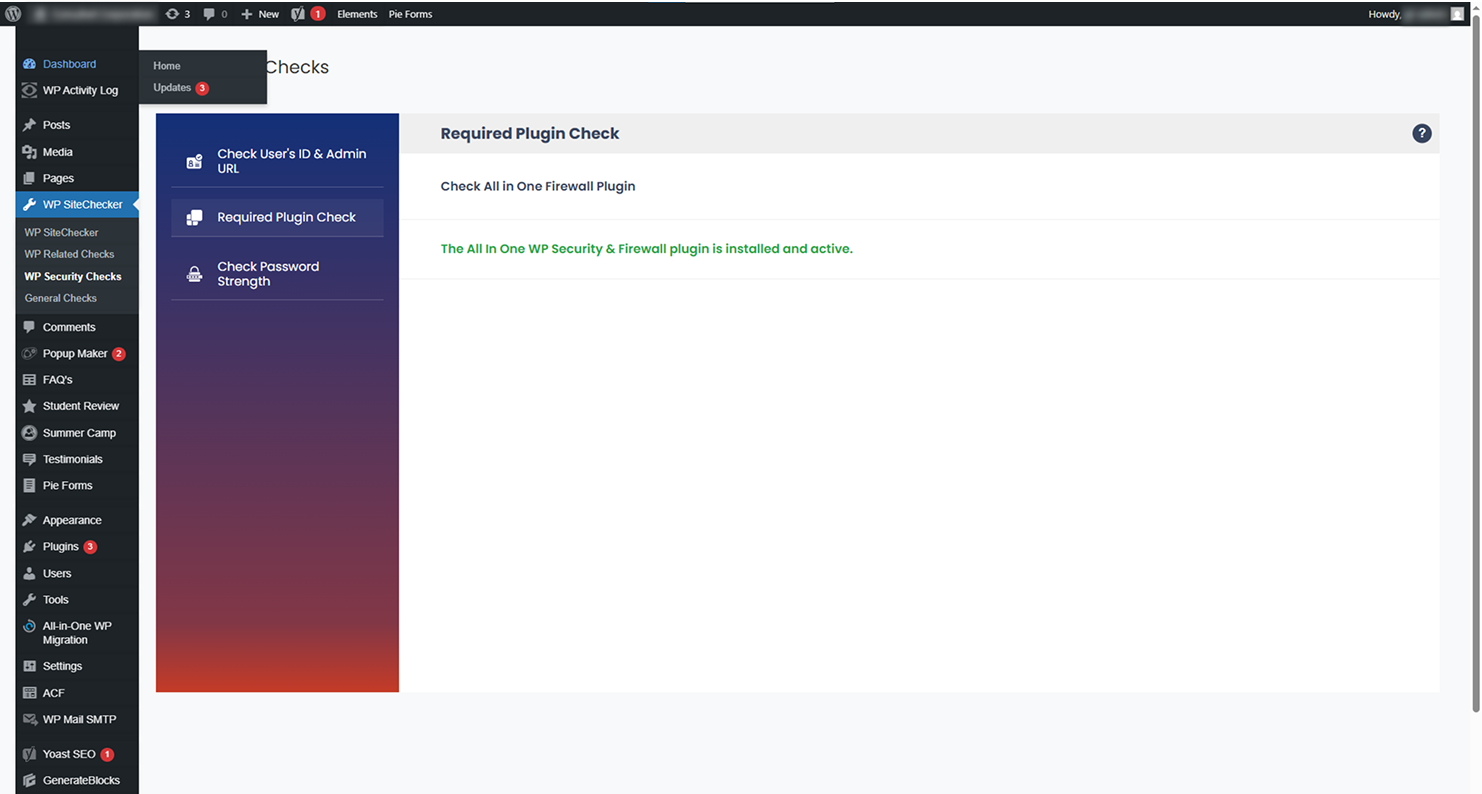The image size is (1482, 794).
Task: Click the Yoast icon in the top admin bar
Action: (298, 14)
